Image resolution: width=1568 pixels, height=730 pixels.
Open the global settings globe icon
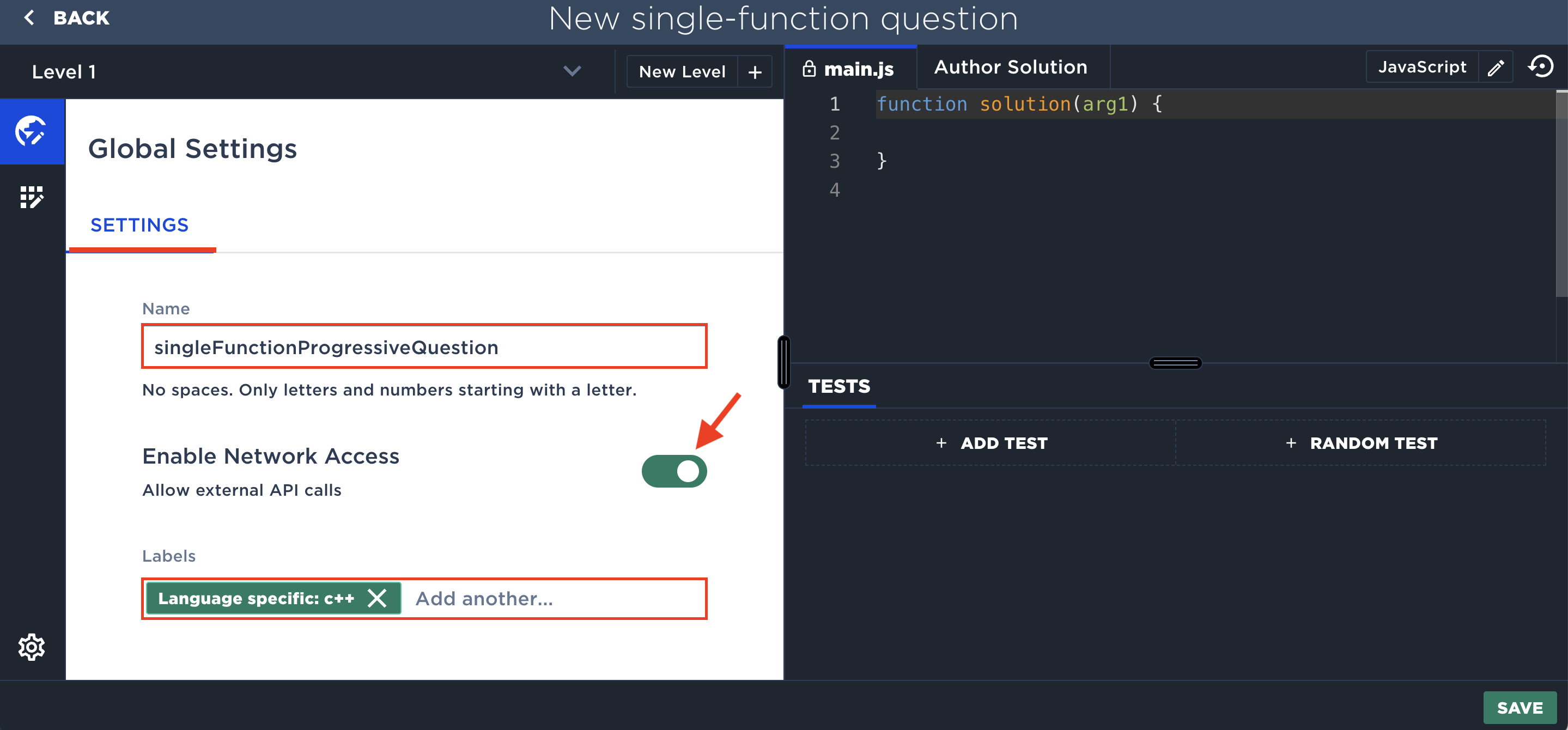pyautogui.click(x=32, y=131)
